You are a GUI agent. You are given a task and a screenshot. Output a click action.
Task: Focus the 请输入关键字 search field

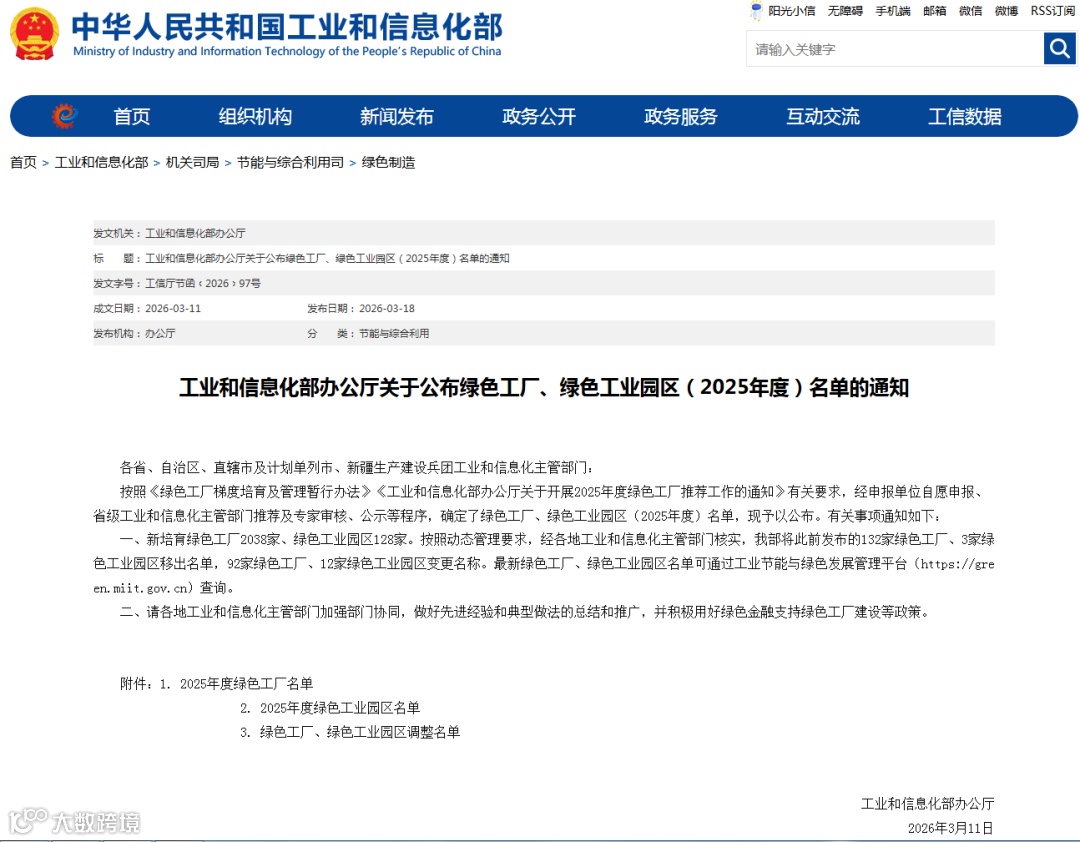[x=895, y=49]
